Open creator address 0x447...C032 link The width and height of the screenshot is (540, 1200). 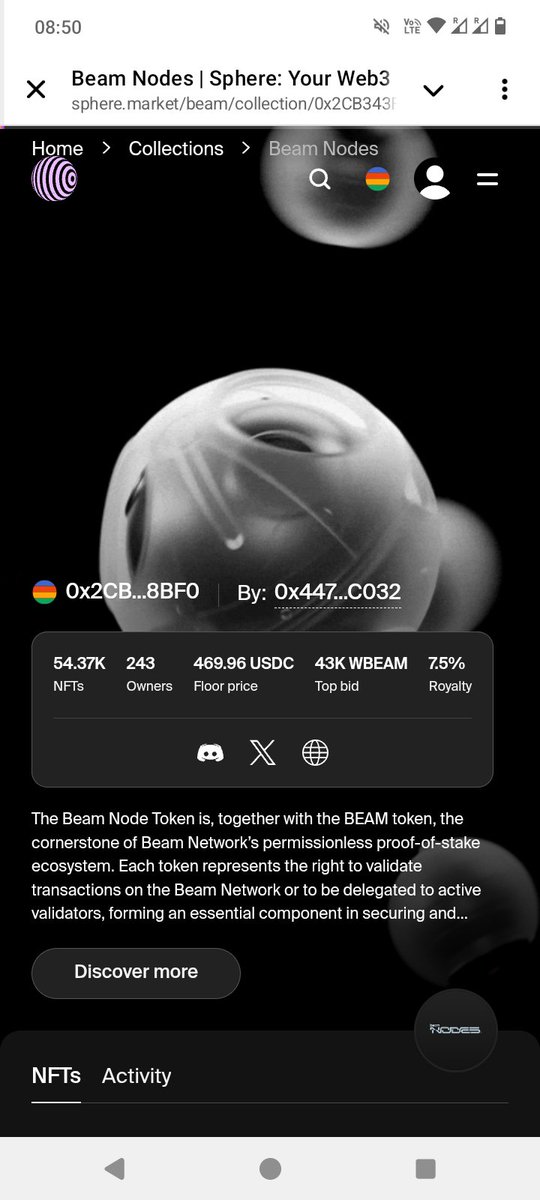tap(338, 592)
